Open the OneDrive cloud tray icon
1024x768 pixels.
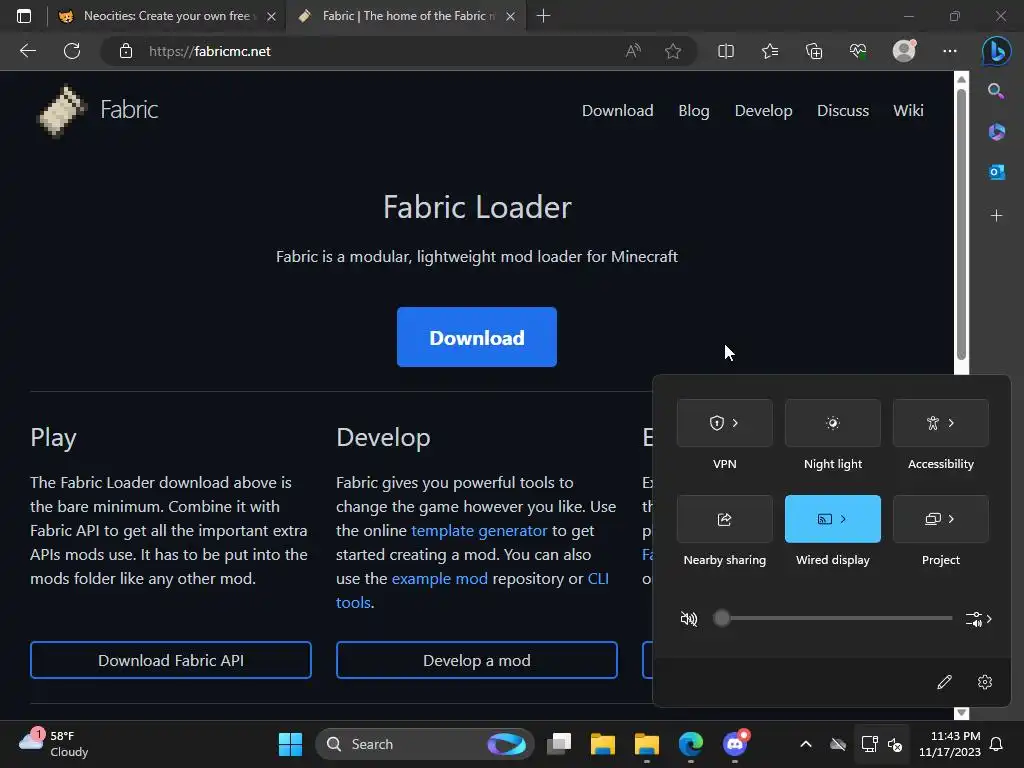(x=838, y=744)
